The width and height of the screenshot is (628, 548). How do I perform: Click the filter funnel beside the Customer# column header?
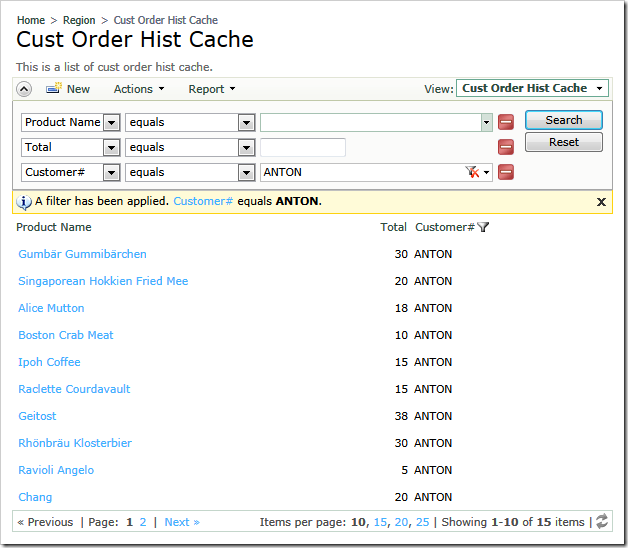point(484,228)
